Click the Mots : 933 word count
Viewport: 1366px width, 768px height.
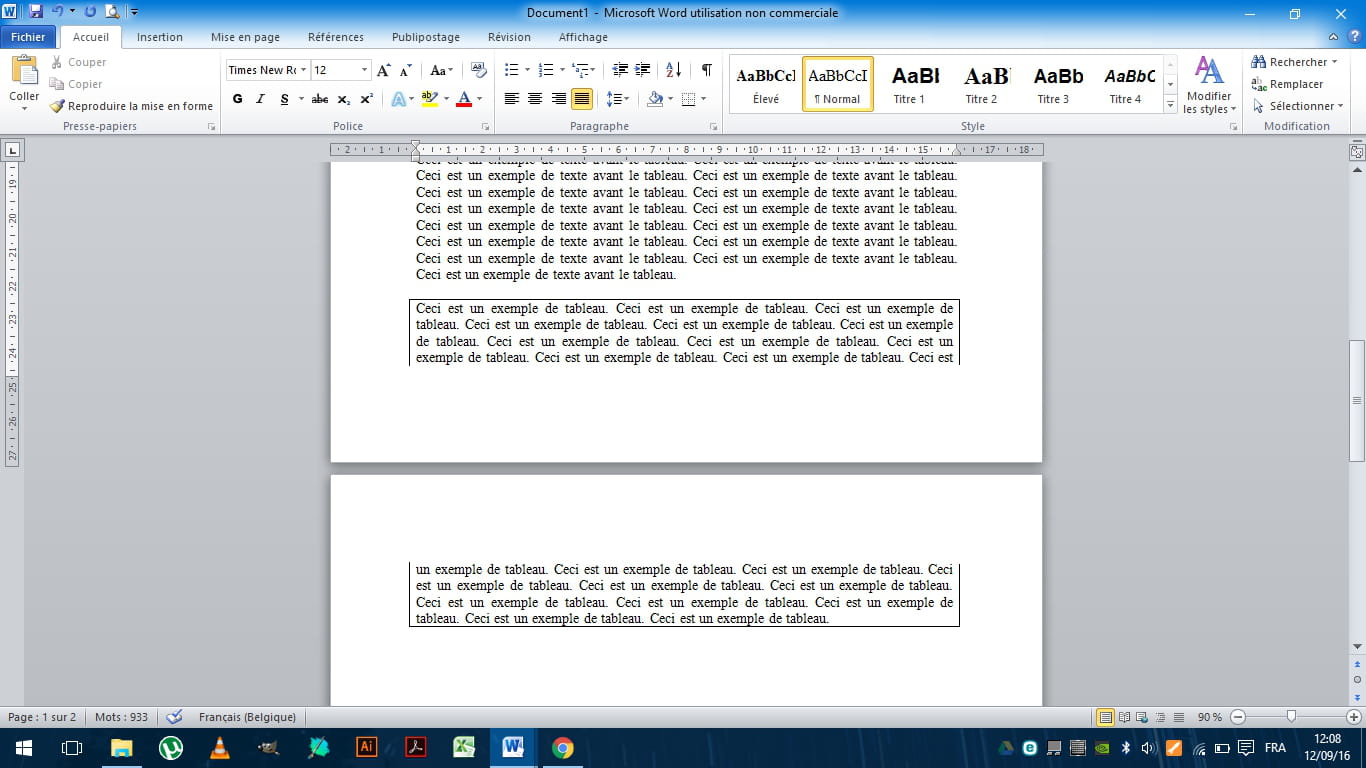(x=121, y=717)
